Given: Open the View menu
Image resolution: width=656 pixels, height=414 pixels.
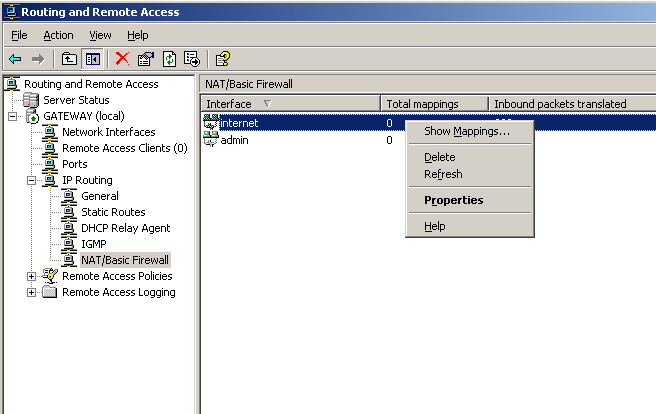Looking at the screenshot, I should [100, 36].
